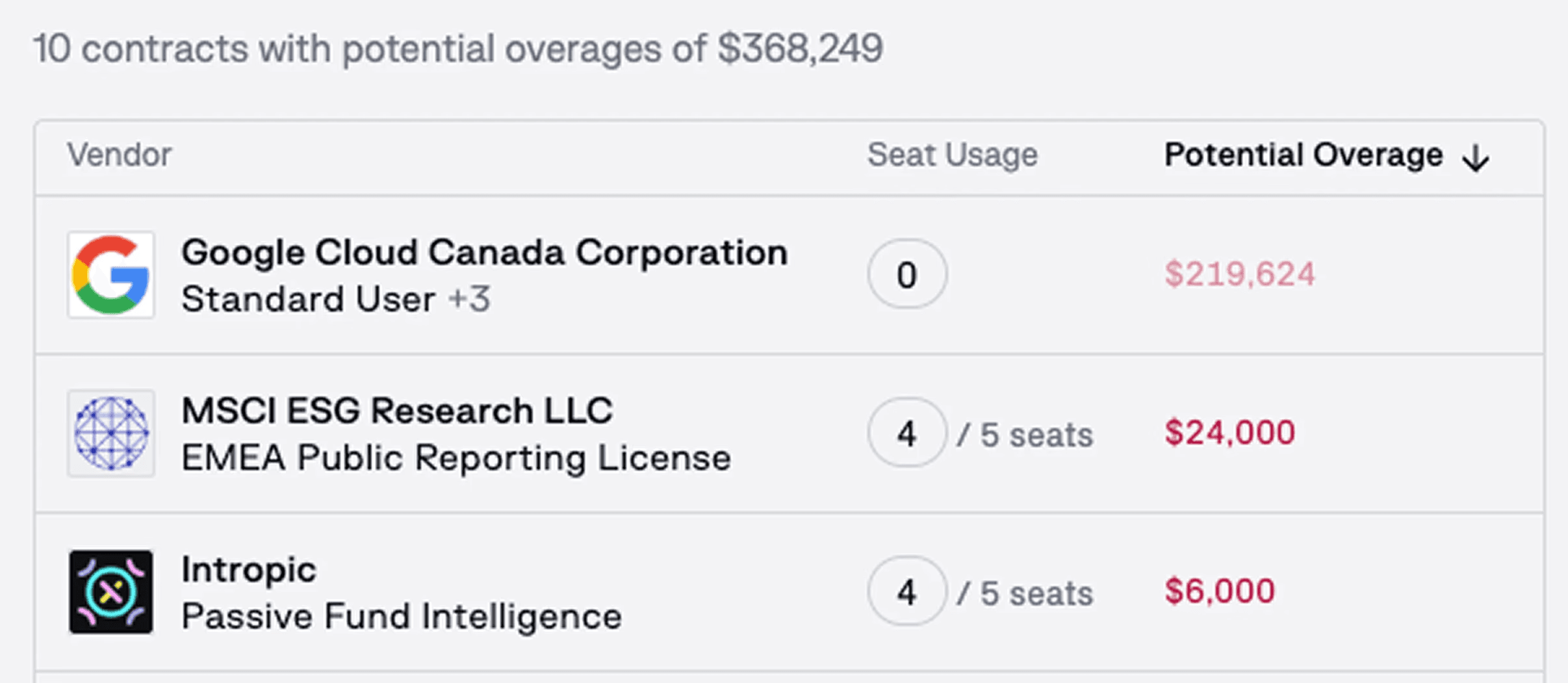1568x683 pixels.
Task: Open Google Cloud Canada Corporation vendor
Action: click(484, 252)
